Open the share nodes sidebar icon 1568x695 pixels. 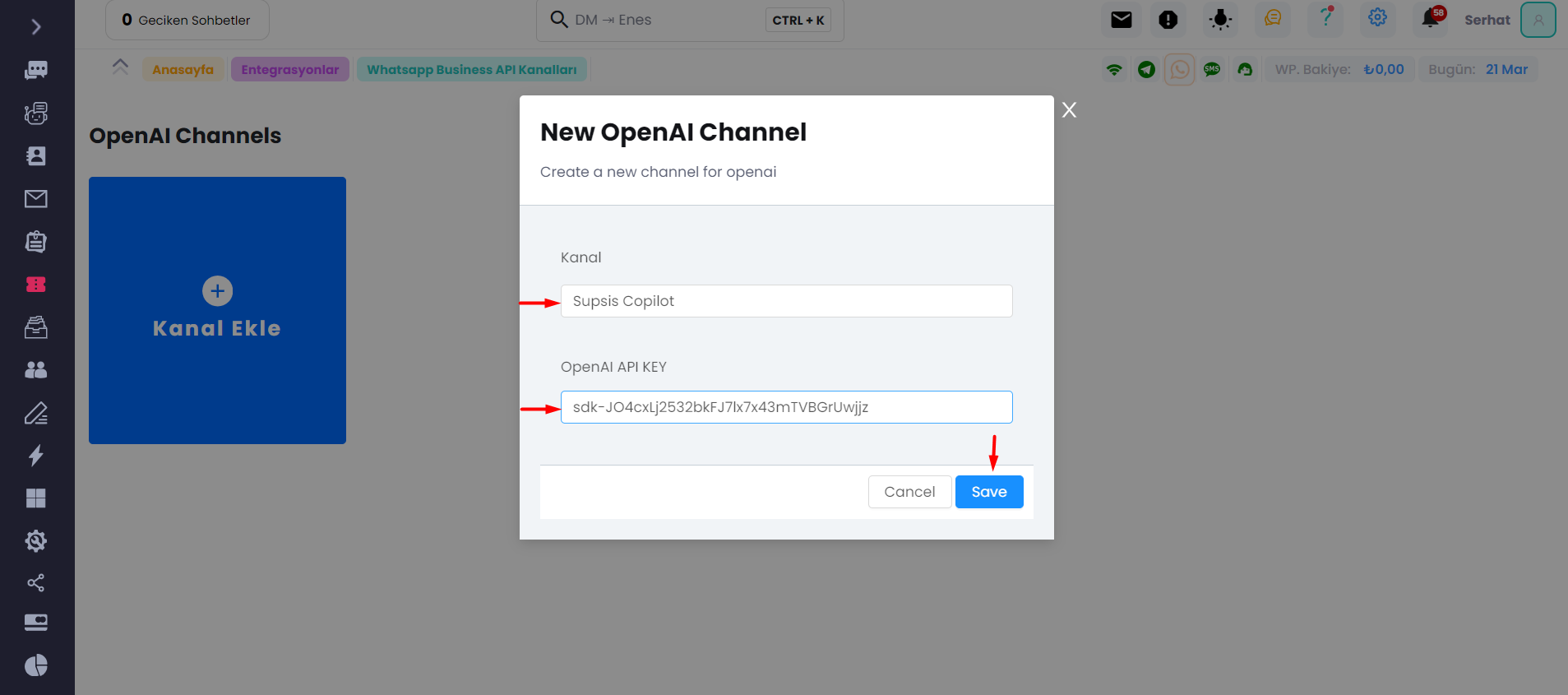(x=36, y=583)
